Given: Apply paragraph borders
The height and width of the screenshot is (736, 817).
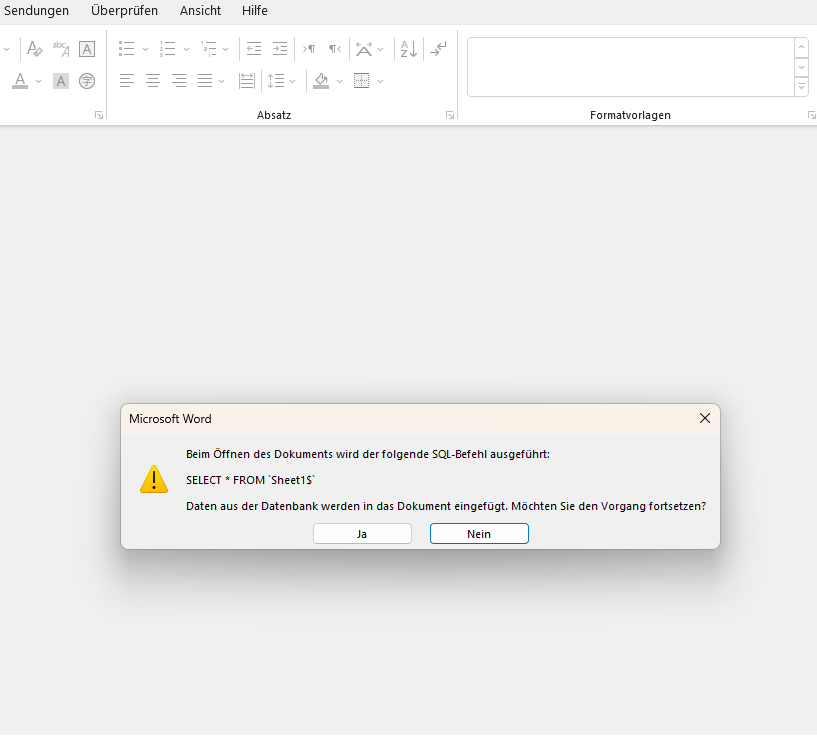Looking at the screenshot, I should pos(362,81).
